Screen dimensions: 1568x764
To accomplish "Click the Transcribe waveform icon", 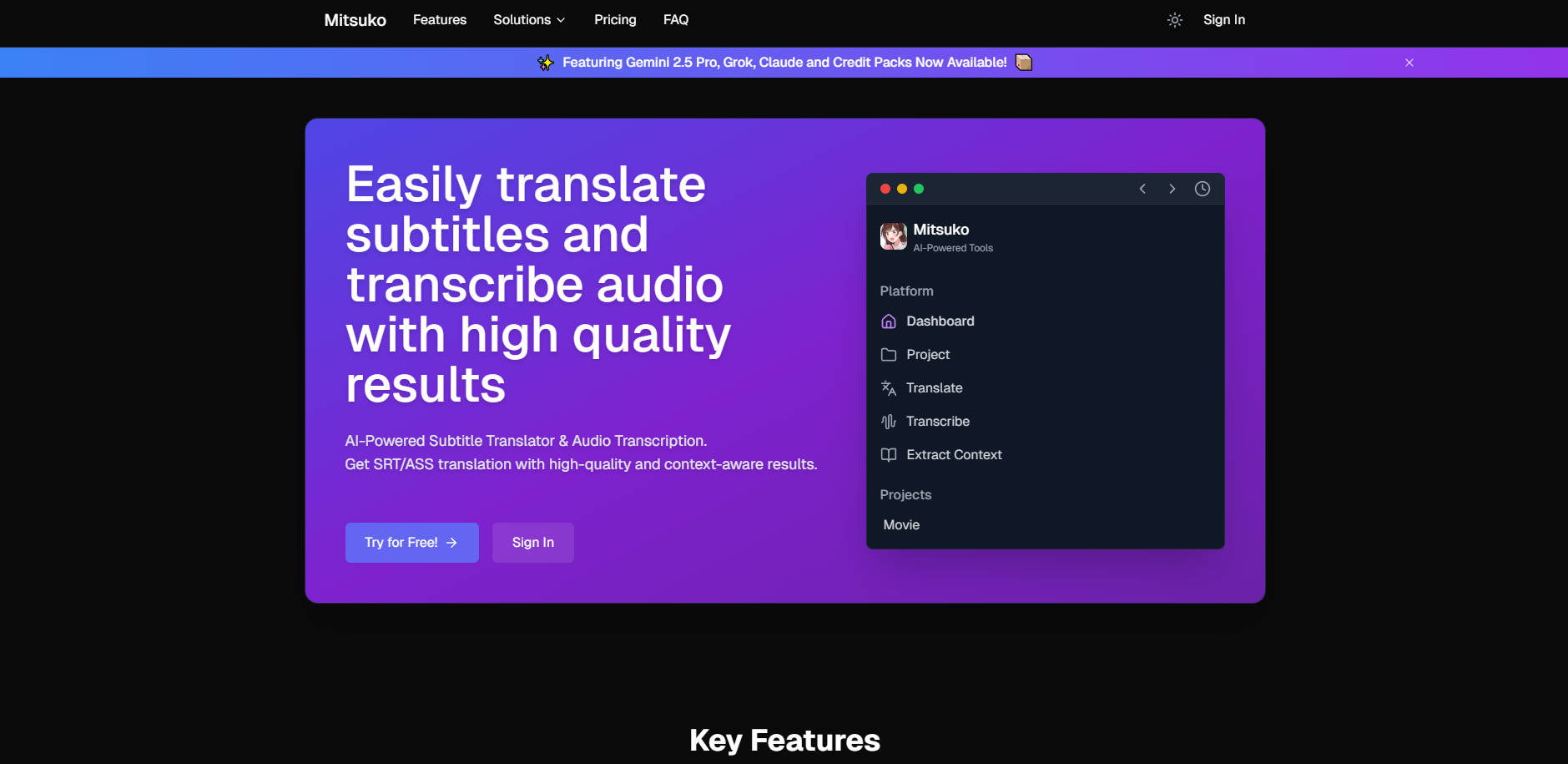I will pos(889,422).
